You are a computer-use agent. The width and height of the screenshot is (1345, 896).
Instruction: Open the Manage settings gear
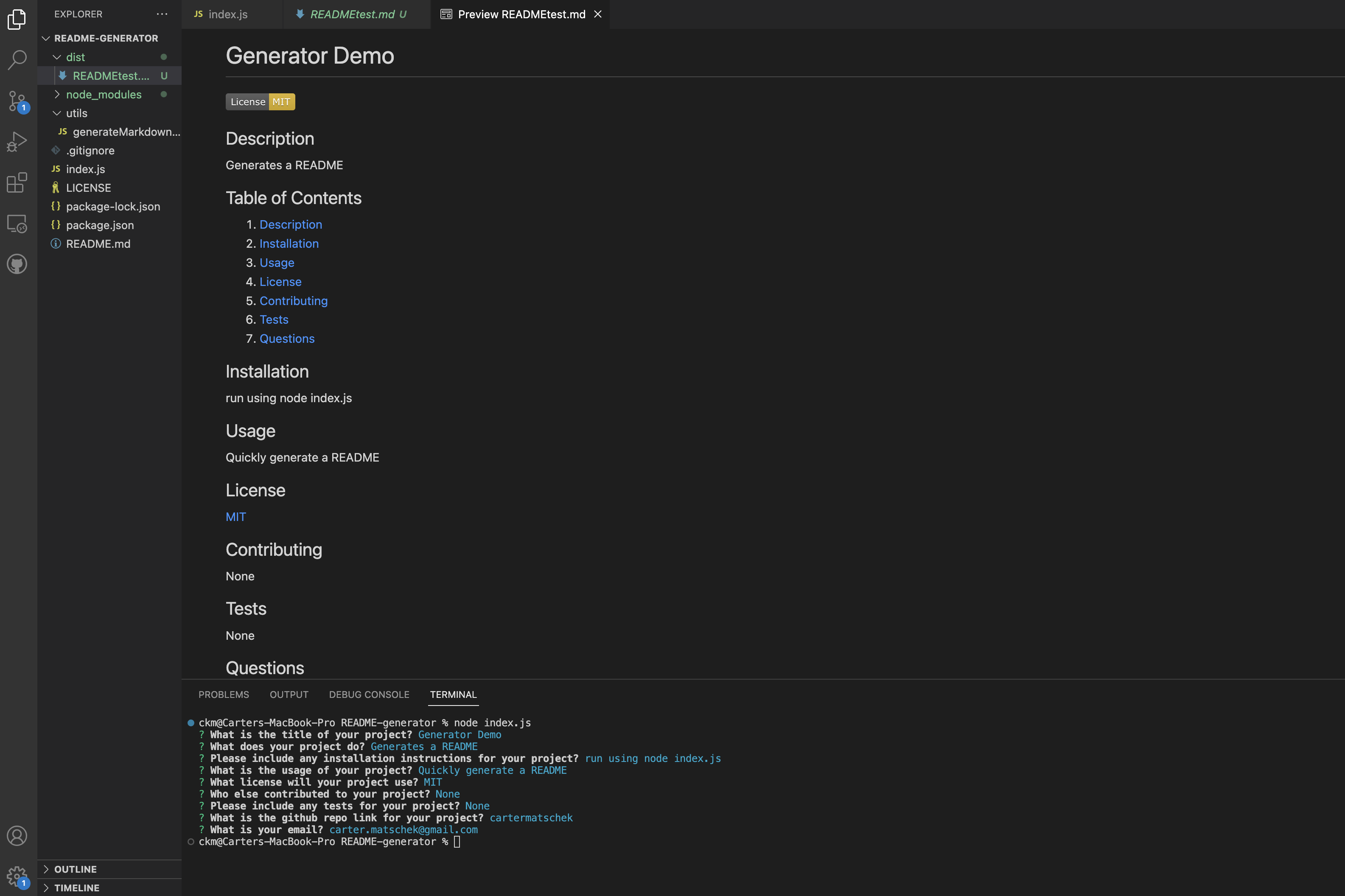(x=17, y=876)
